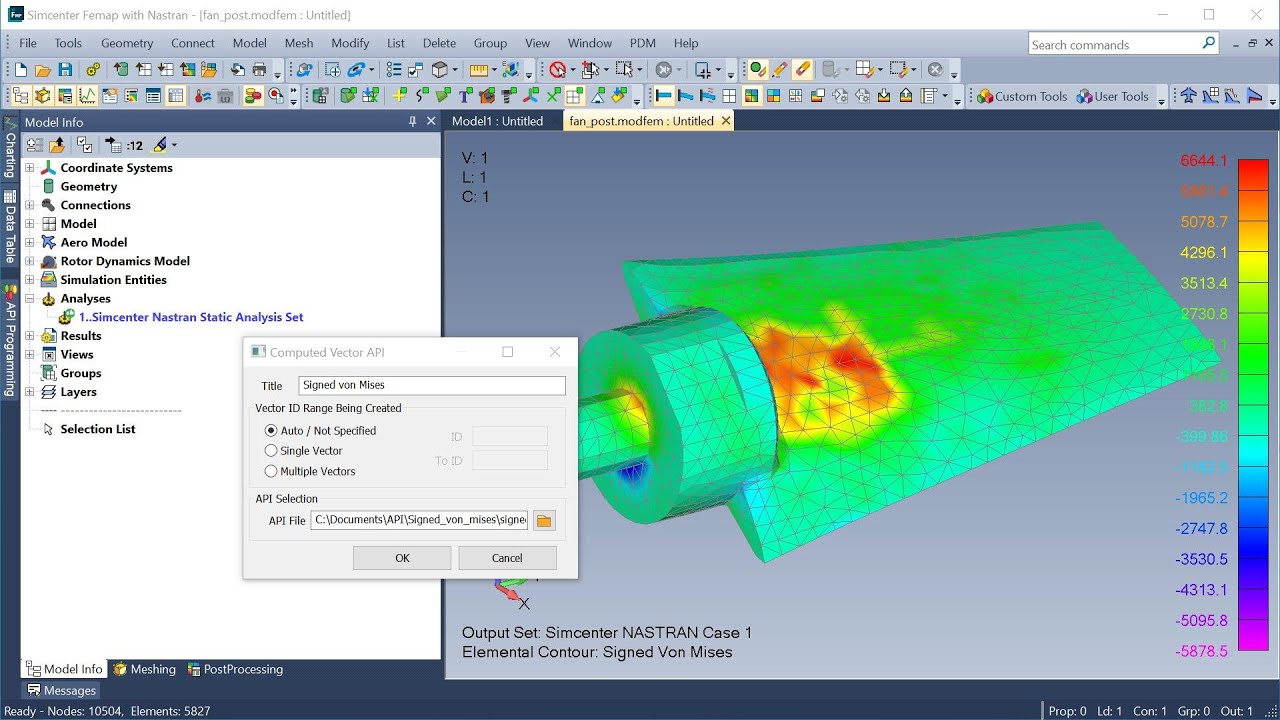Viewport: 1280px width, 720px height.
Task: Expand the Coordinate Systems tree node
Action: [30, 168]
